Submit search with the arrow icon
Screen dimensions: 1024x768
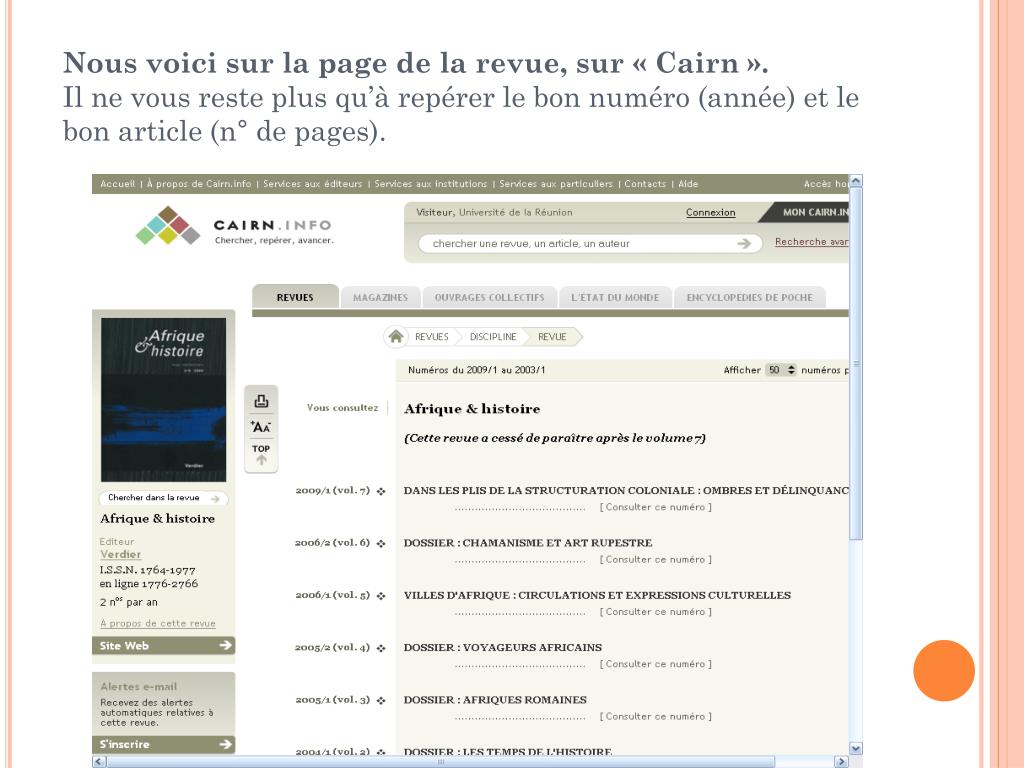(744, 244)
